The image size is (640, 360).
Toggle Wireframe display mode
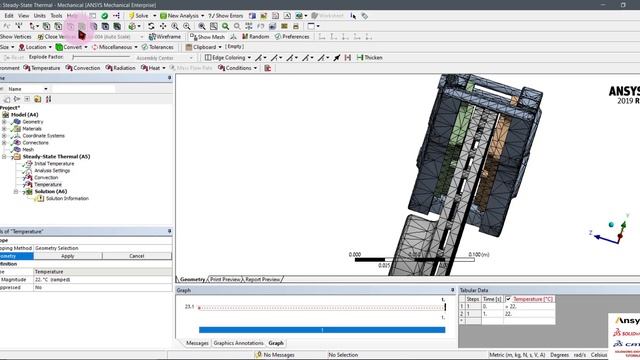tap(164, 36)
